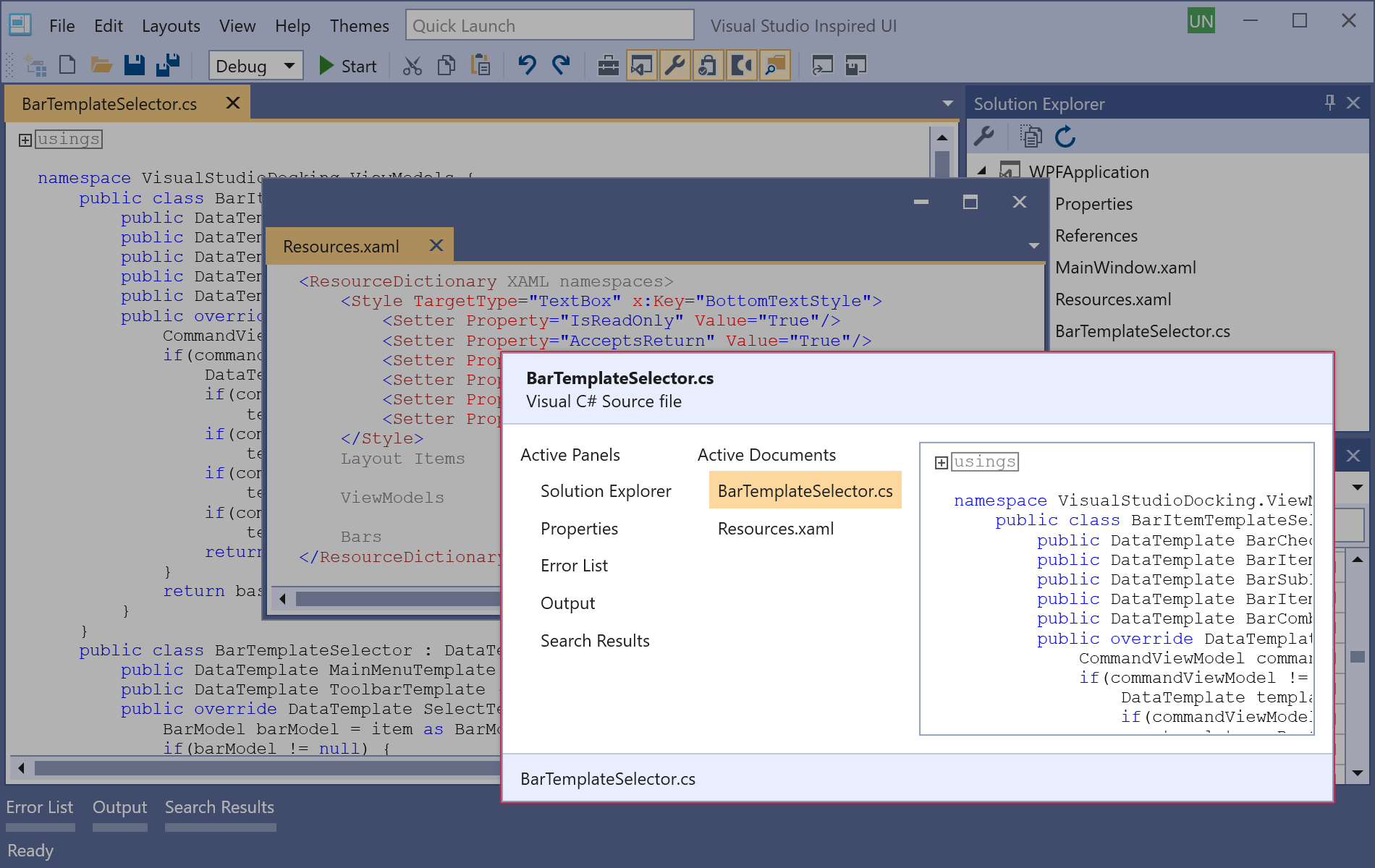The image size is (1375, 868).
Task: Expand the collapsed usings region
Action: point(25,140)
